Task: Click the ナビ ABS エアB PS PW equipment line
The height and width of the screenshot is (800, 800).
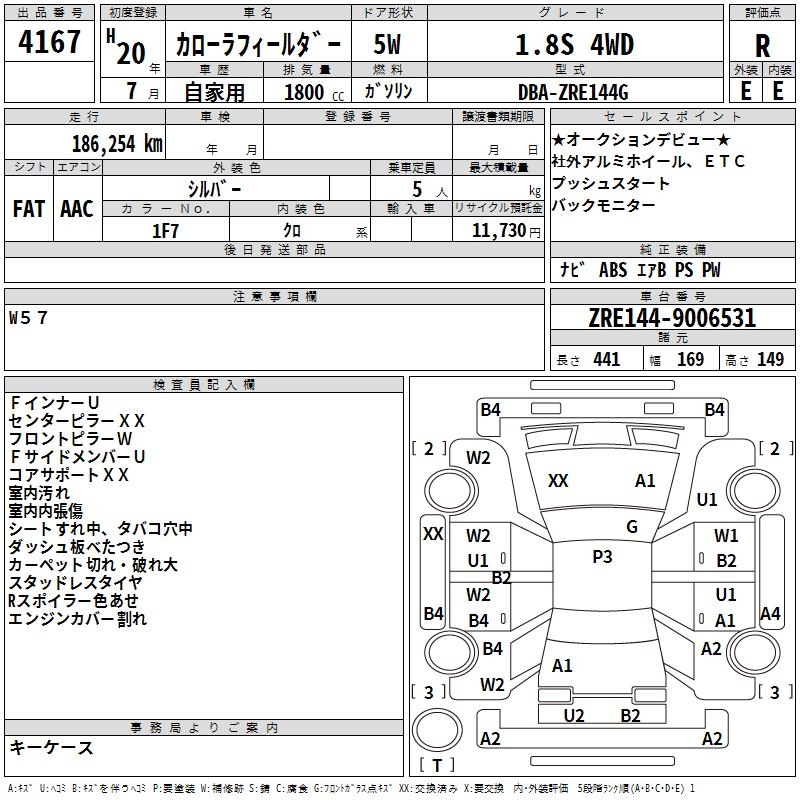Action: (x=640, y=269)
